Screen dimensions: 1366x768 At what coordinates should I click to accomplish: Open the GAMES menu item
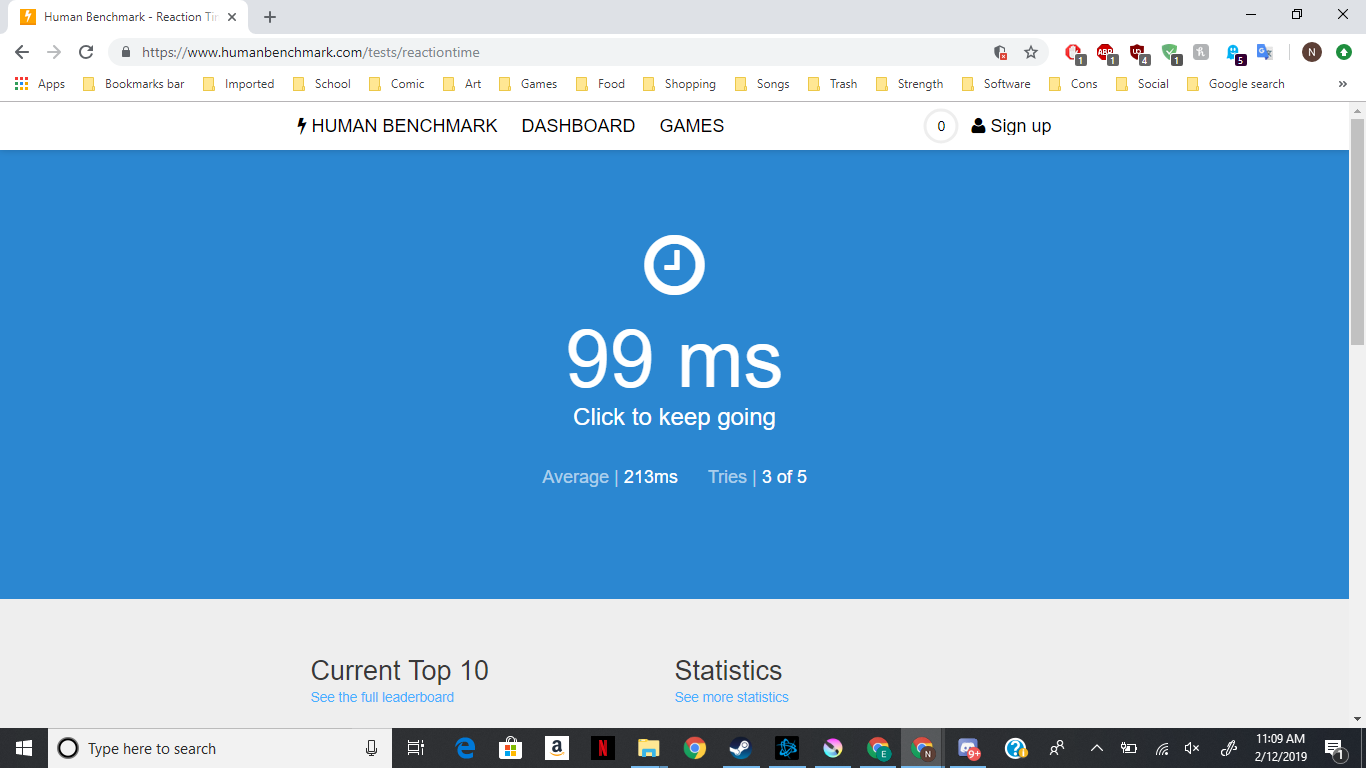(692, 126)
